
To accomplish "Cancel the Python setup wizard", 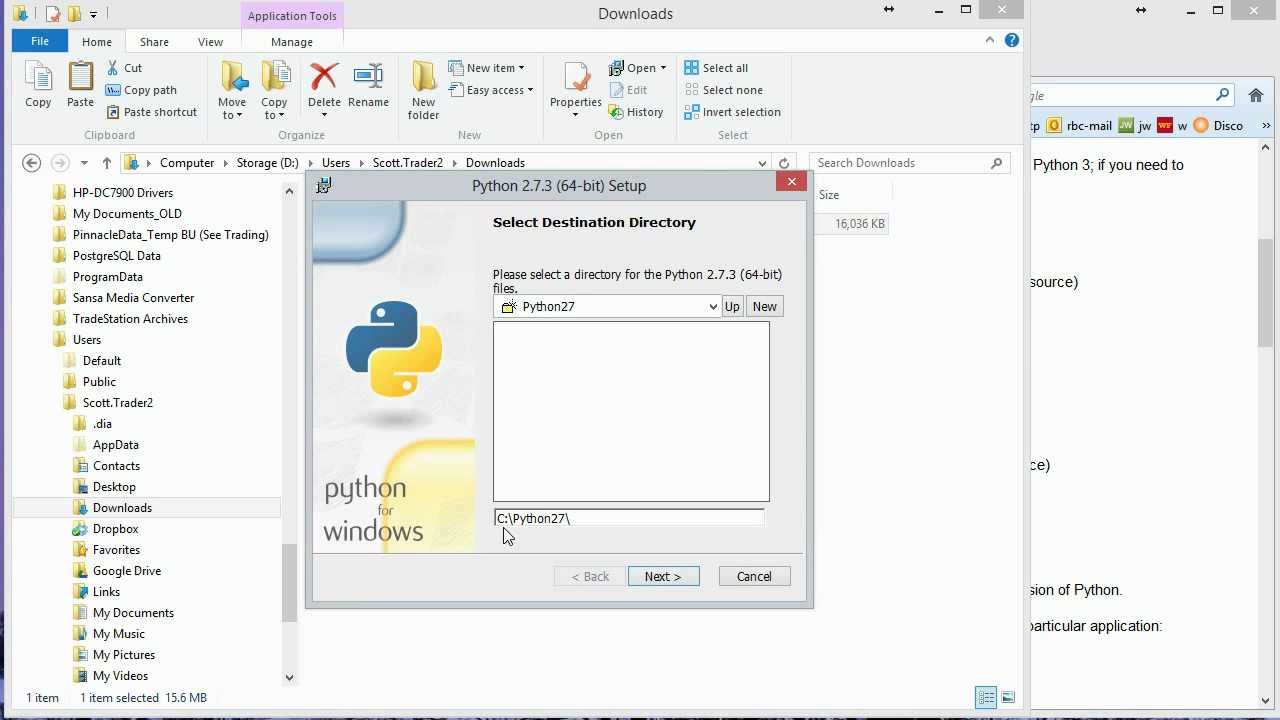I will pos(754,576).
